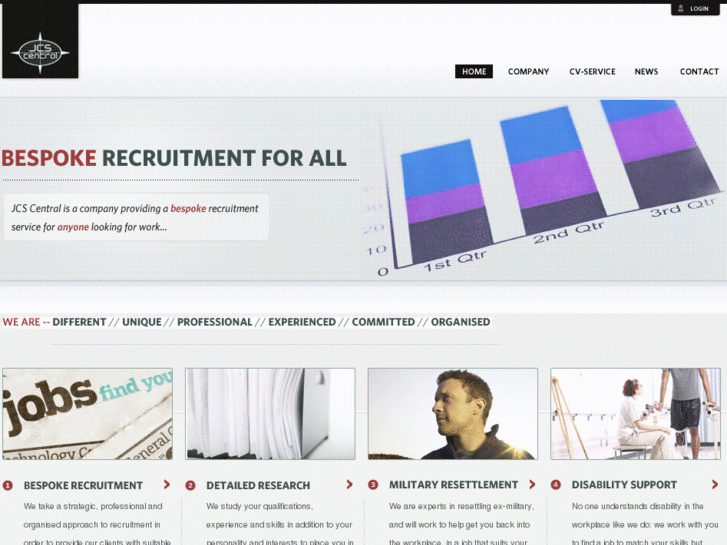This screenshot has height=545, width=727.
Task: Open the Disability Support heading link
Action: coord(624,485)
